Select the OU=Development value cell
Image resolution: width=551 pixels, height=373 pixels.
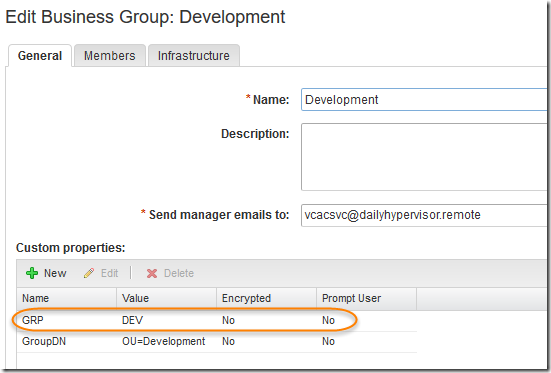tap(163, 341)
